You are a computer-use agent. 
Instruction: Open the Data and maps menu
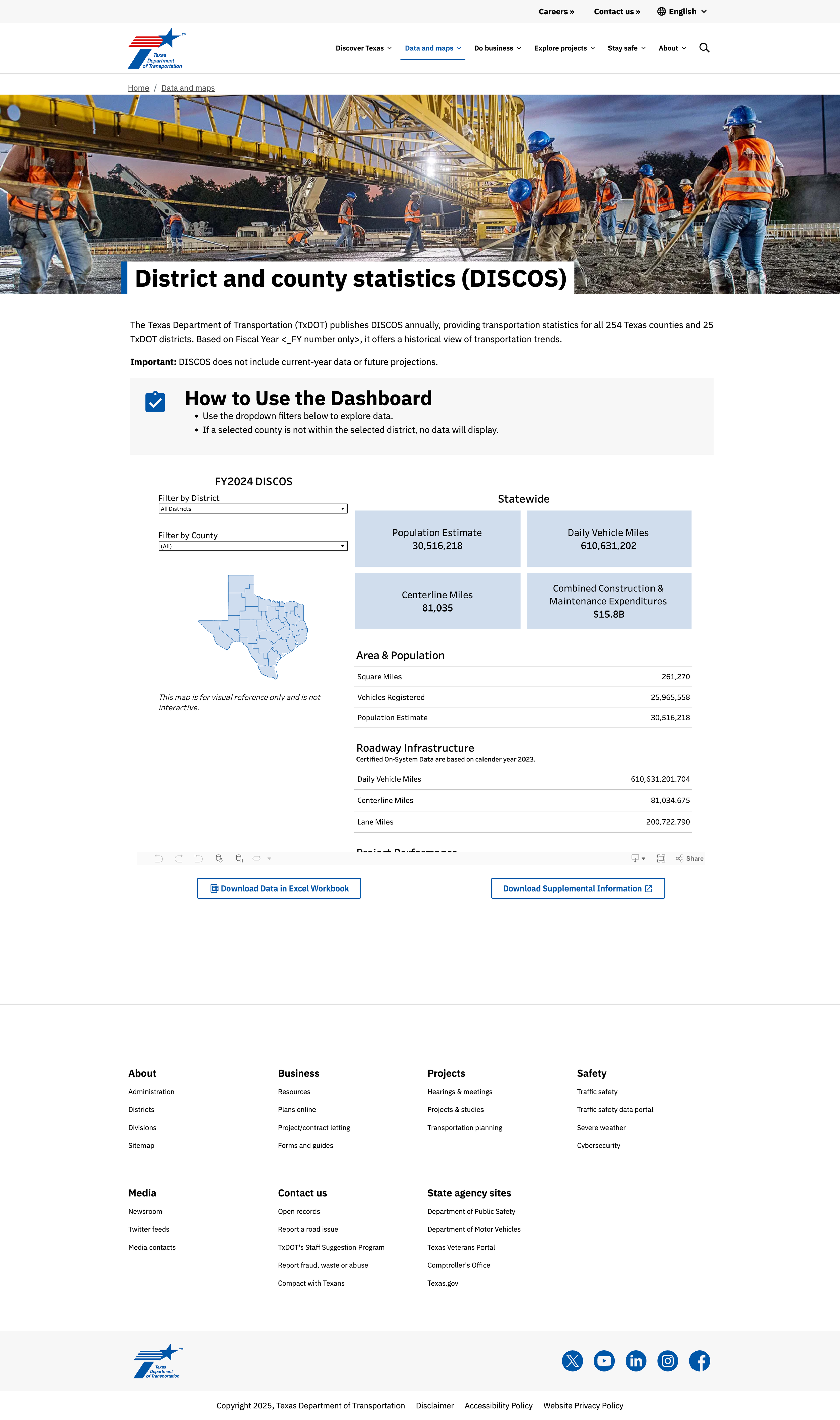pos(432,48)
